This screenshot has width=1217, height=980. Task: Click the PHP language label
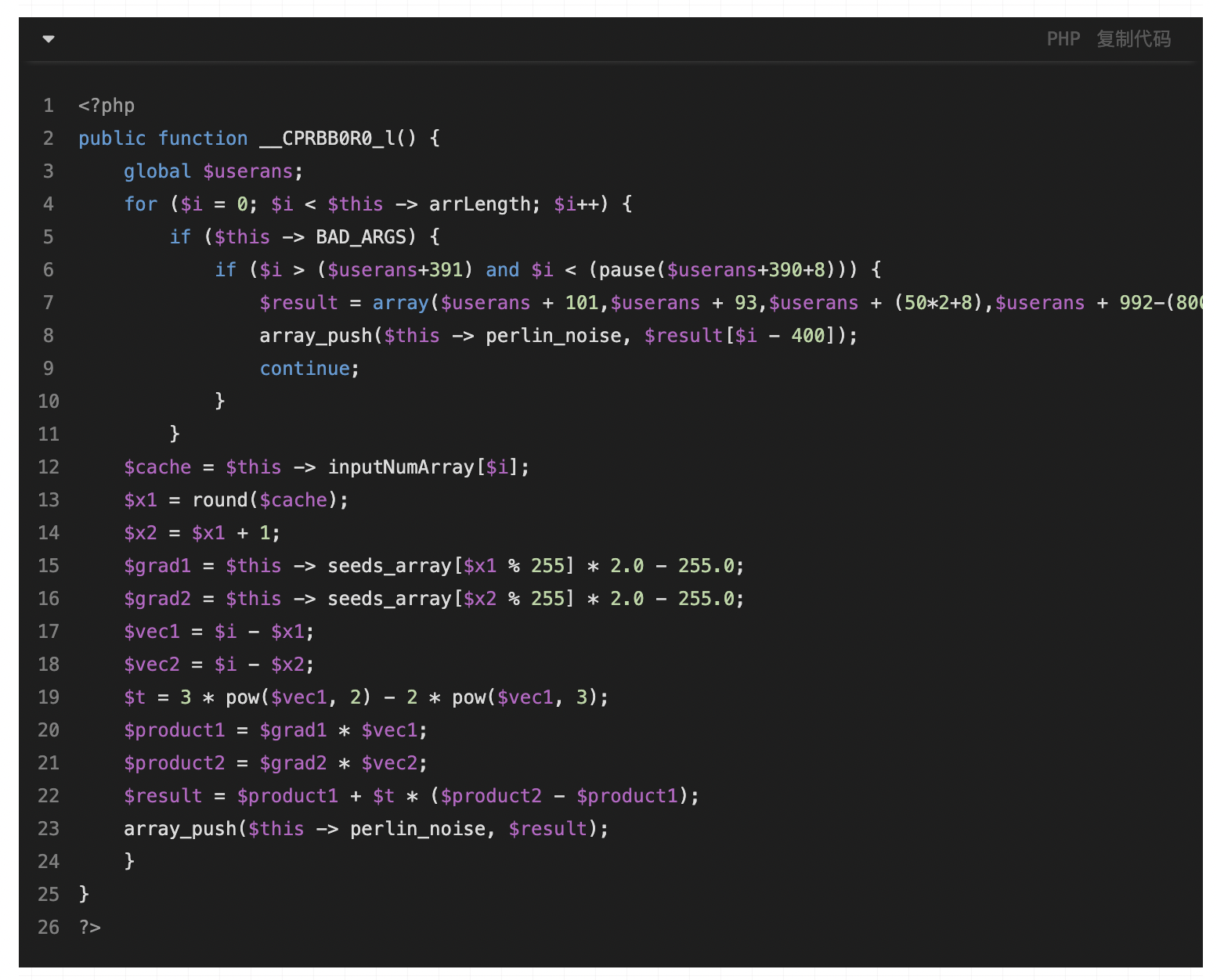click(x=1063, y=39)
